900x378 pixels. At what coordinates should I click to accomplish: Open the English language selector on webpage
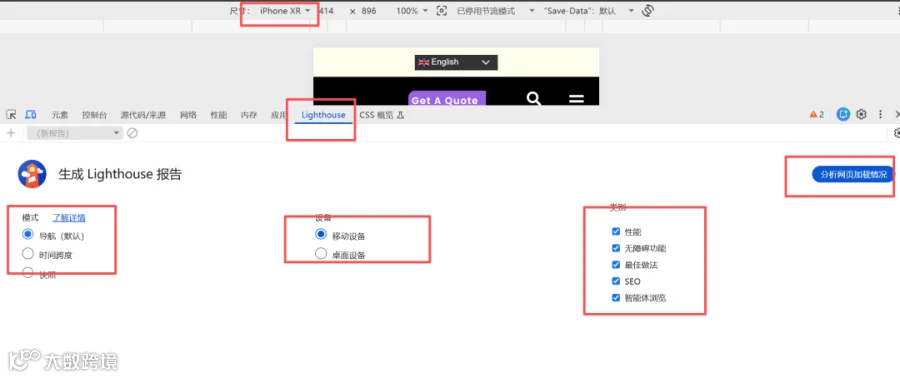[456, 62]
